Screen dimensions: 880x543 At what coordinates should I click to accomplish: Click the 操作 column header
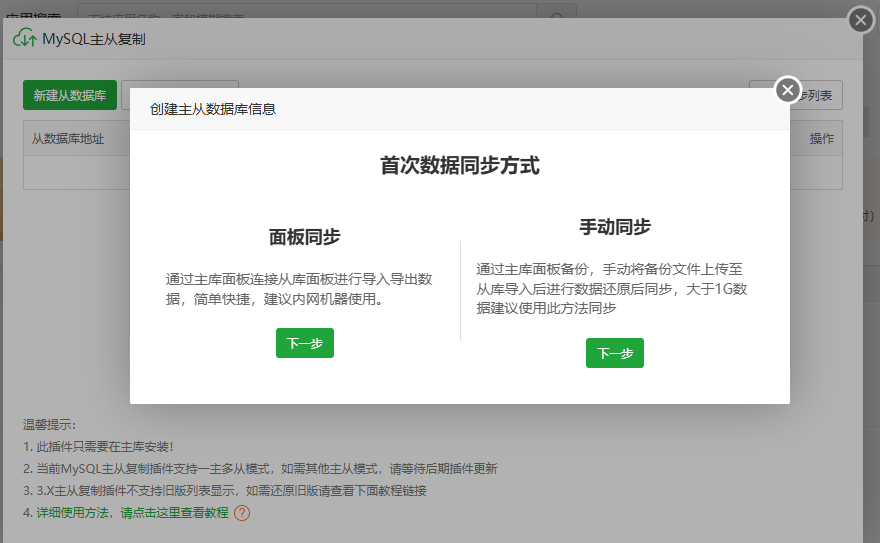pos(822,139)
